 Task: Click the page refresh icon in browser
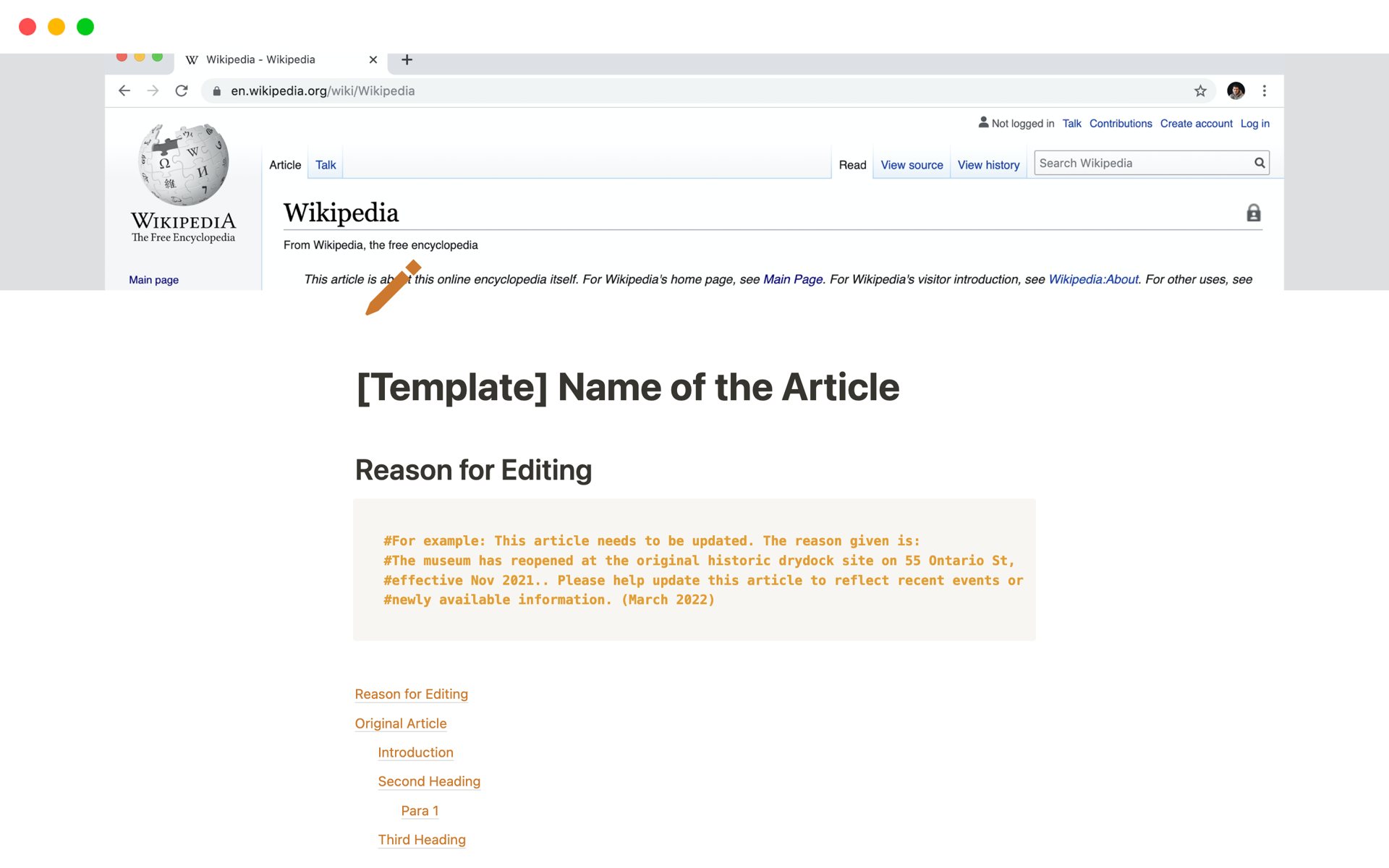182,91
